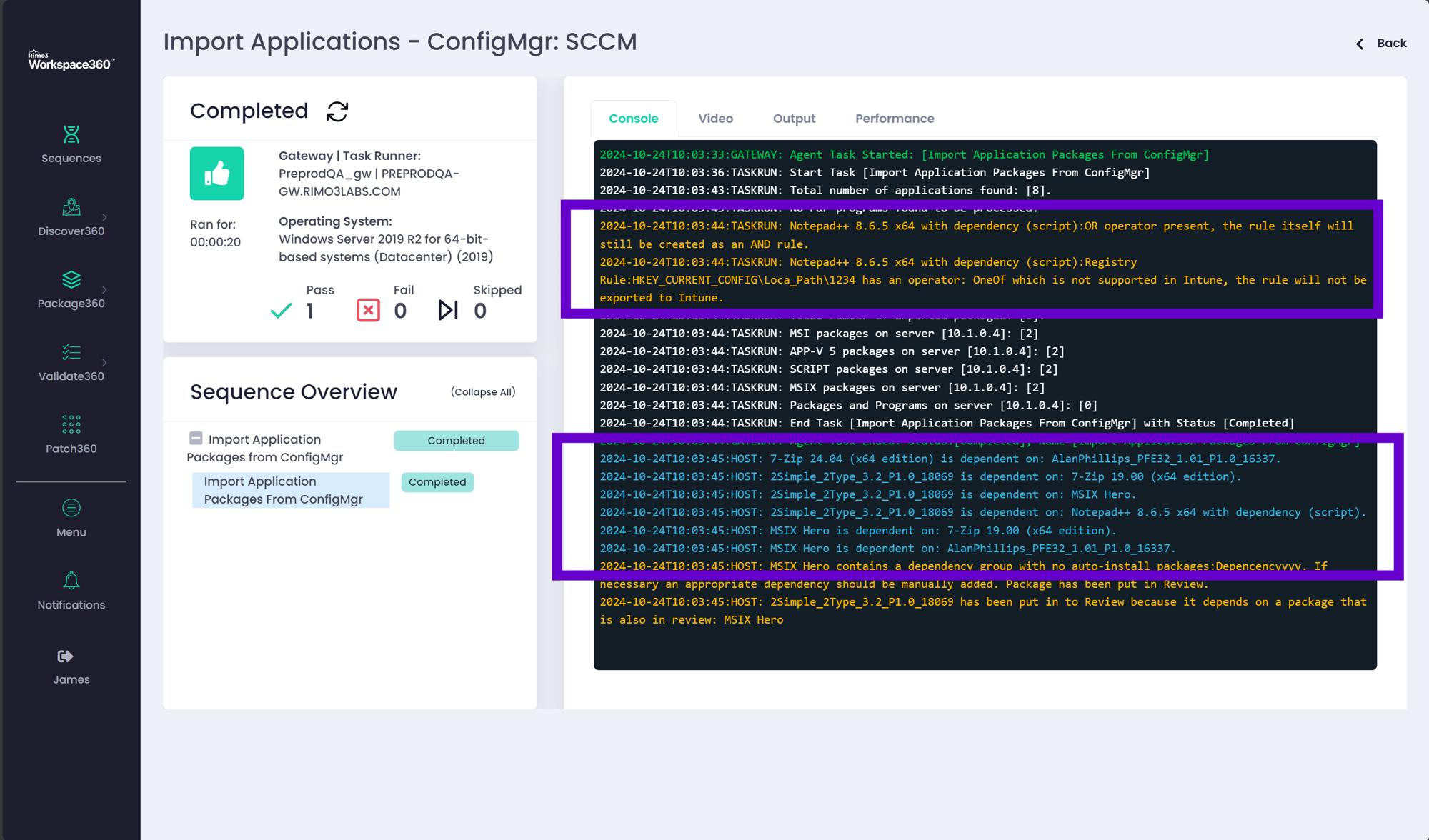Click the Back link

[1391, 44]
